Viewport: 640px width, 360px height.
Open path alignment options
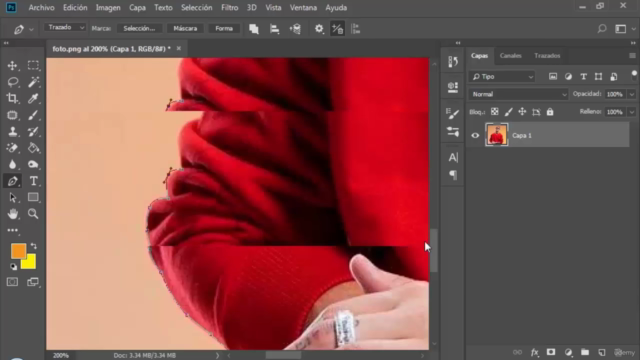(274, 29)
